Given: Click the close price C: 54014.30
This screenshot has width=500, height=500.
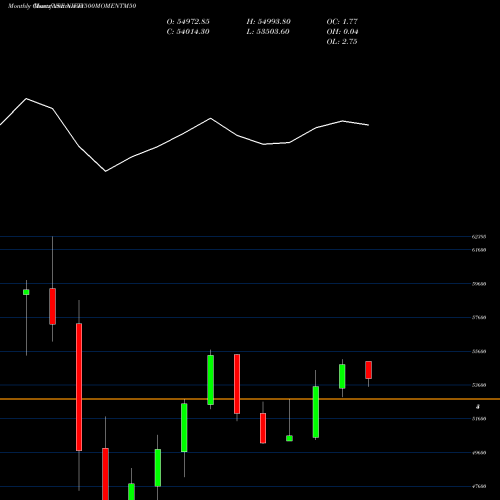Looking at the screenshot, I should coord(188,32).
